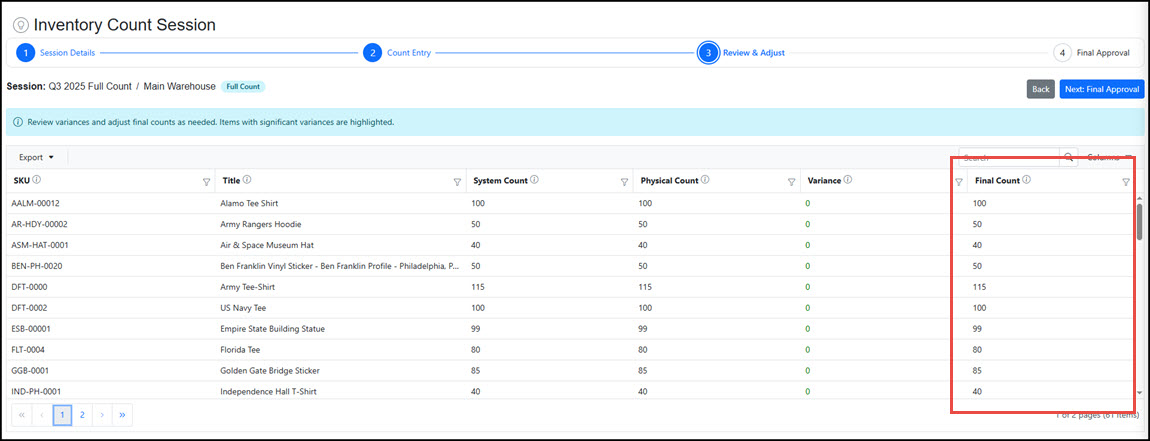Expand the Export dropdown

pyautogui.click(x=36, y=157)
